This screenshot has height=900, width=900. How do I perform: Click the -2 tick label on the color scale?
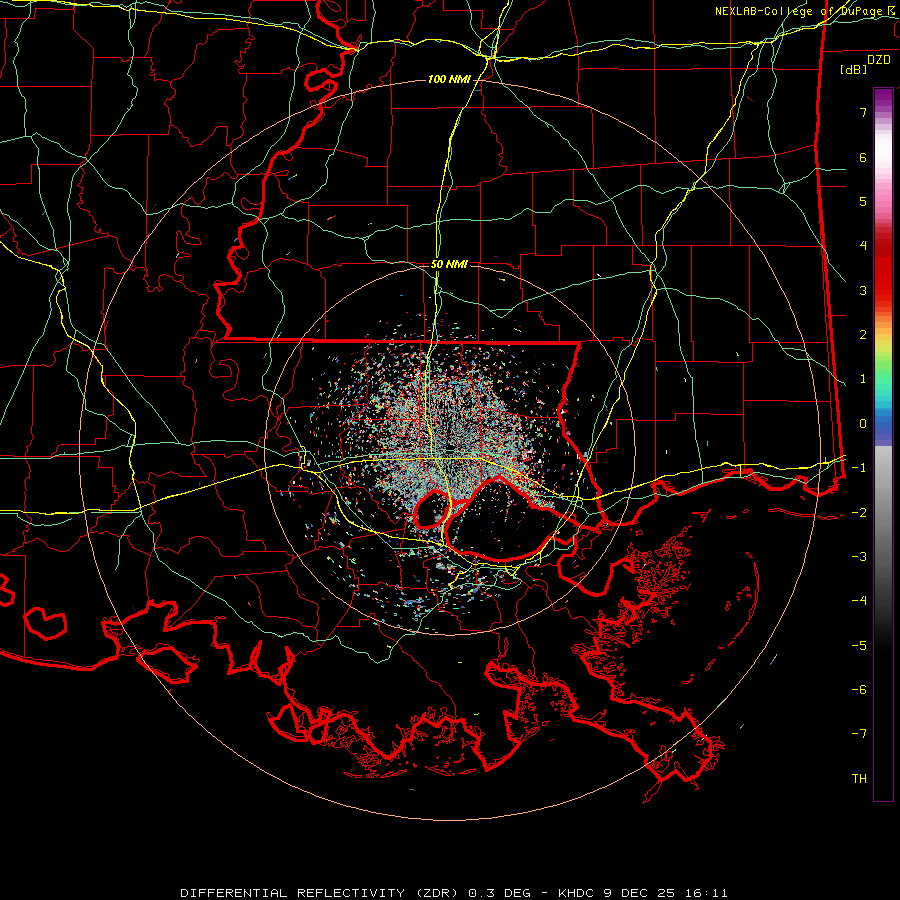[859, 512]
